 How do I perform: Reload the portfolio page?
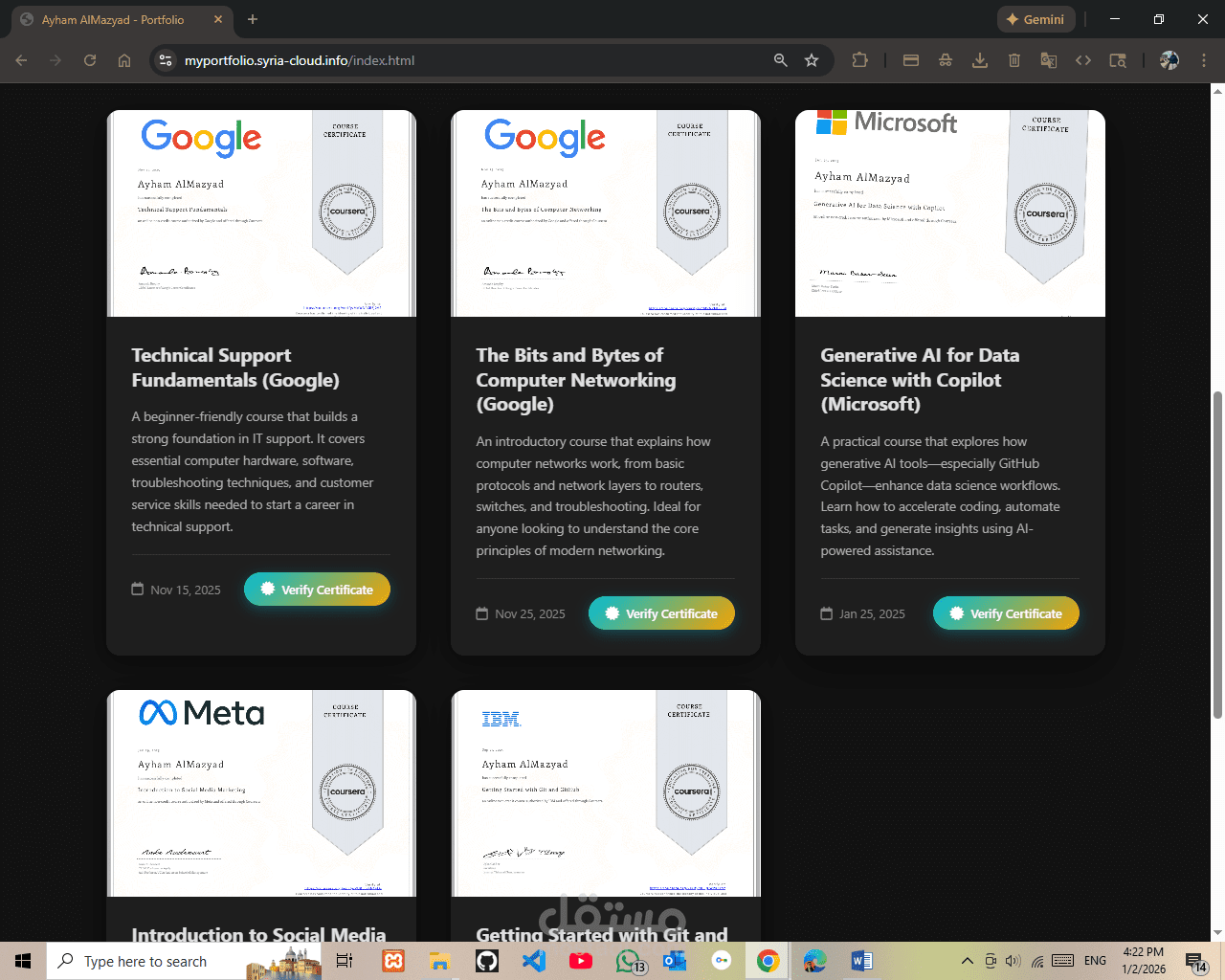(90, 60)
